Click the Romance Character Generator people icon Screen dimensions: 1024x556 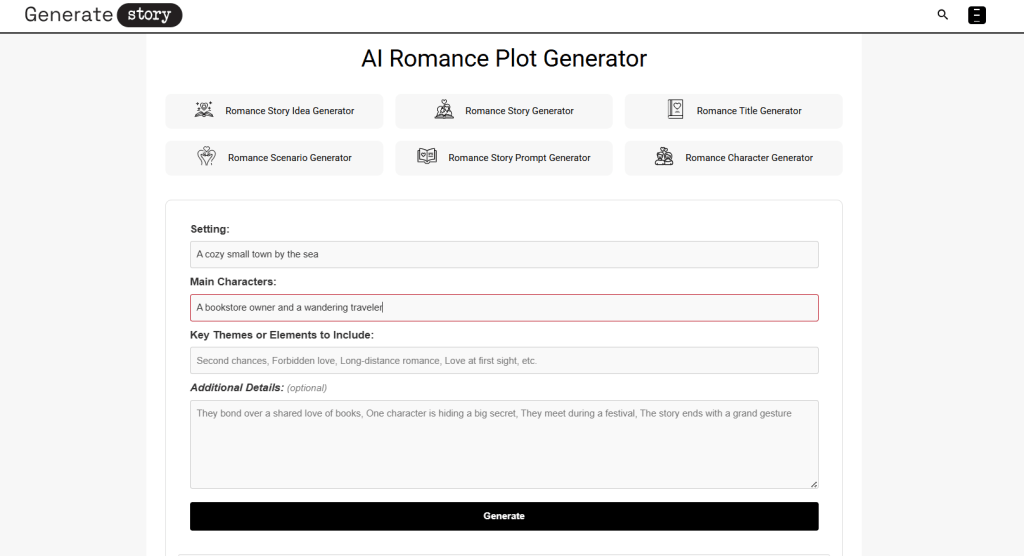(x=664, y=157)
